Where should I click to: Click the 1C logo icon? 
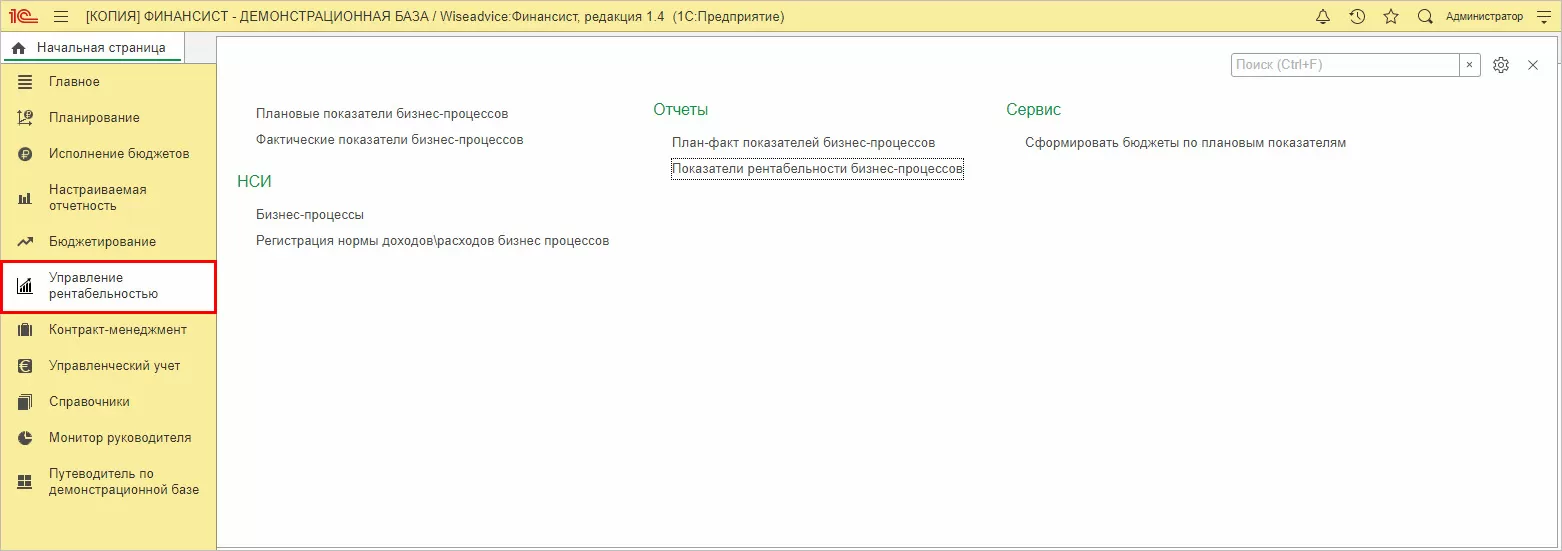point(24,16)
